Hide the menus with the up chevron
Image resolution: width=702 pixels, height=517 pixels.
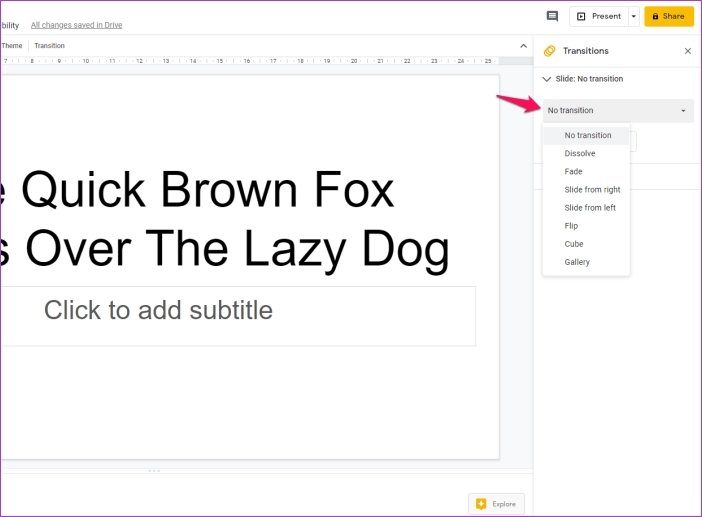[x=523, y=46]
